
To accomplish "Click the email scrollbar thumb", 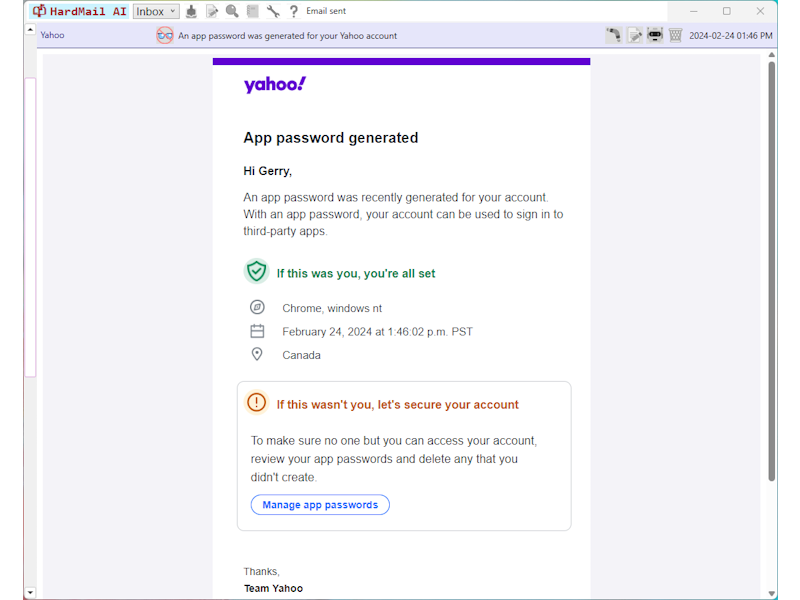I will pyautogui.click(x=771, y=270).
